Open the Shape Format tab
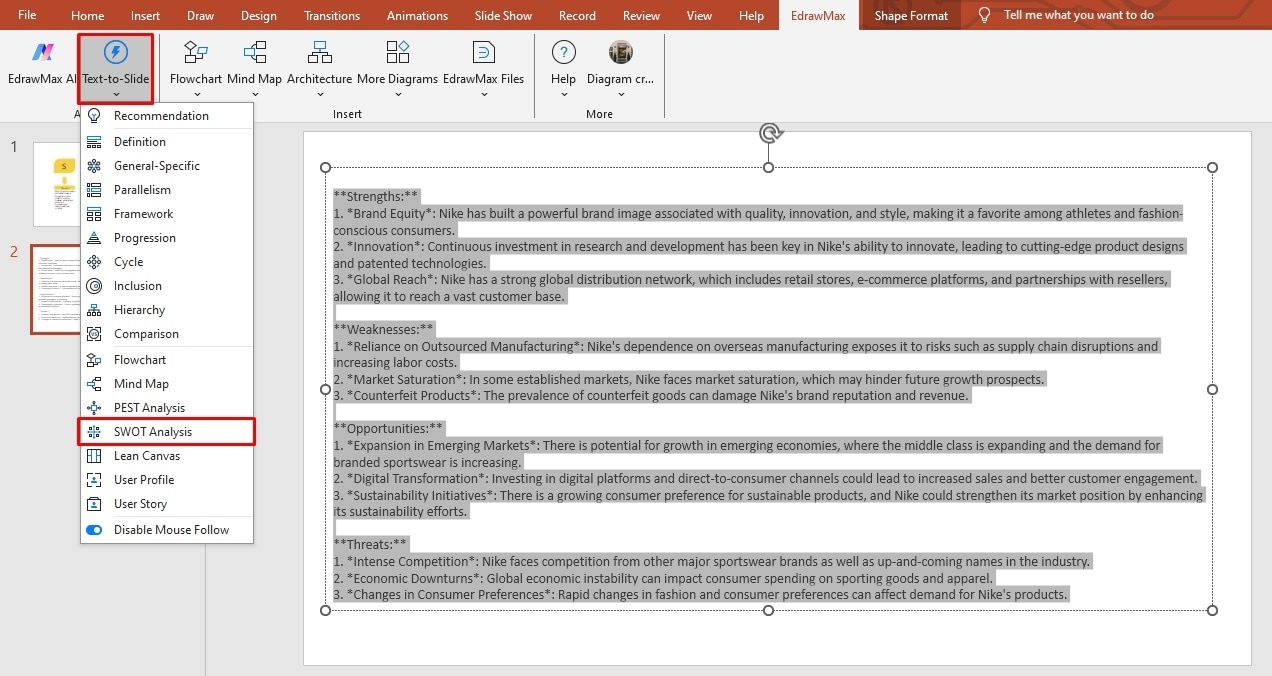 tap(910, 16)
